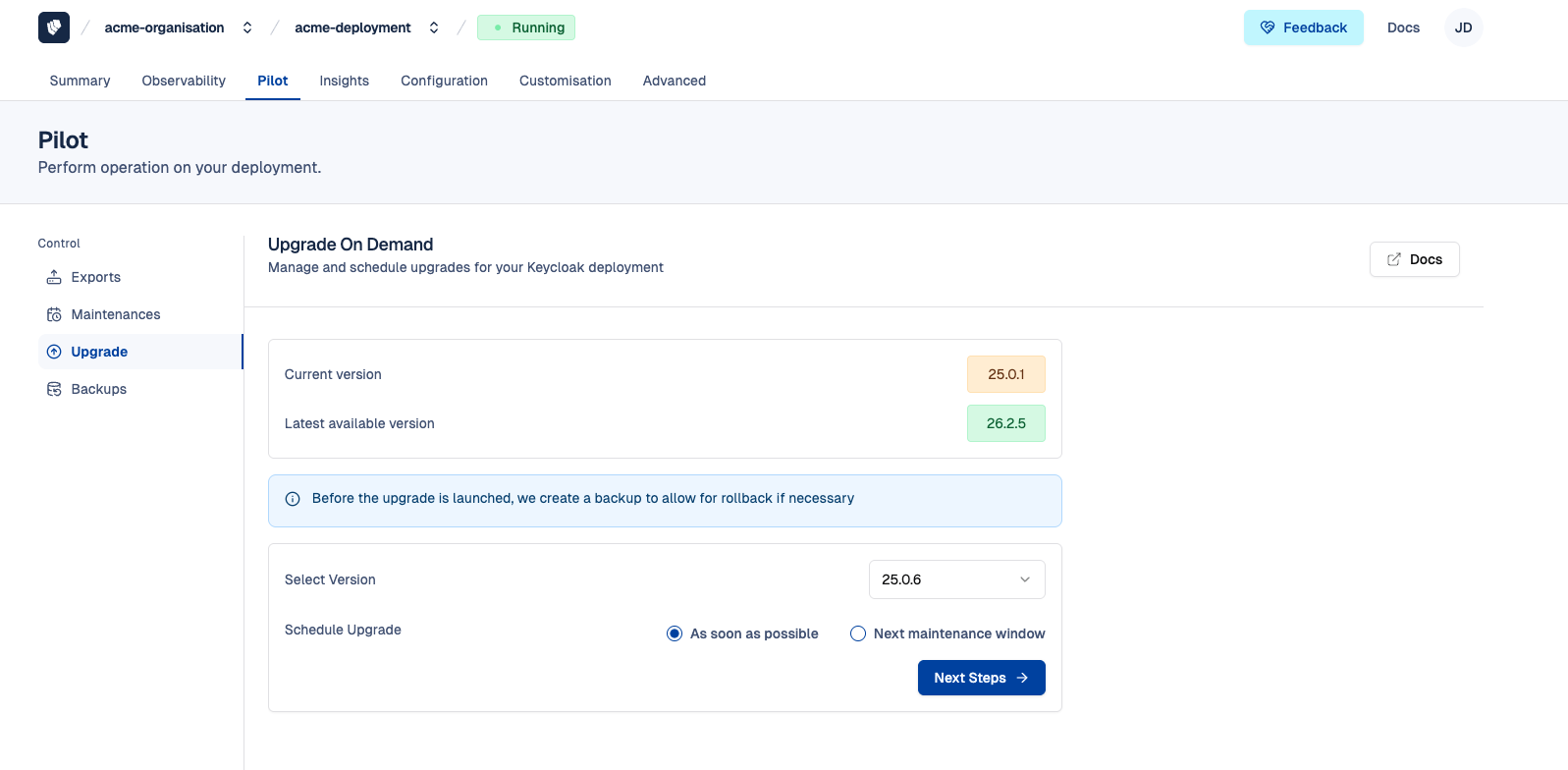Click the Maintenances calendar icon in sidebar
Viewport: 1568px width, 770px height.
coord(54,315)
